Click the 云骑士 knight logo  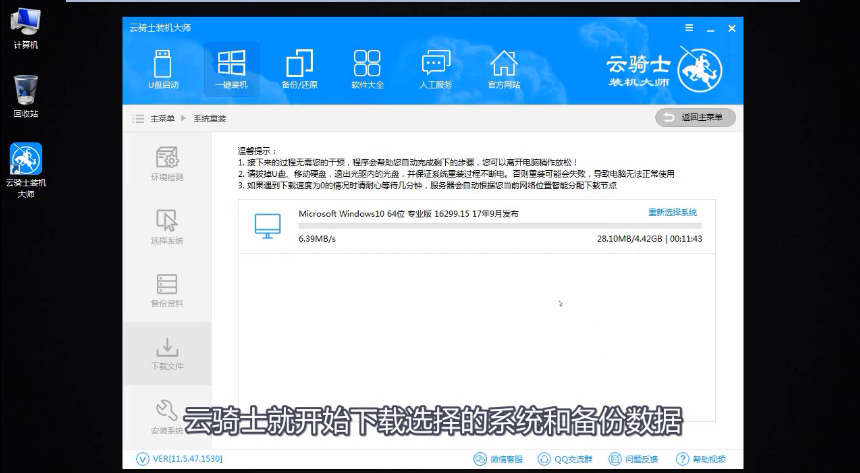point(700,70)
